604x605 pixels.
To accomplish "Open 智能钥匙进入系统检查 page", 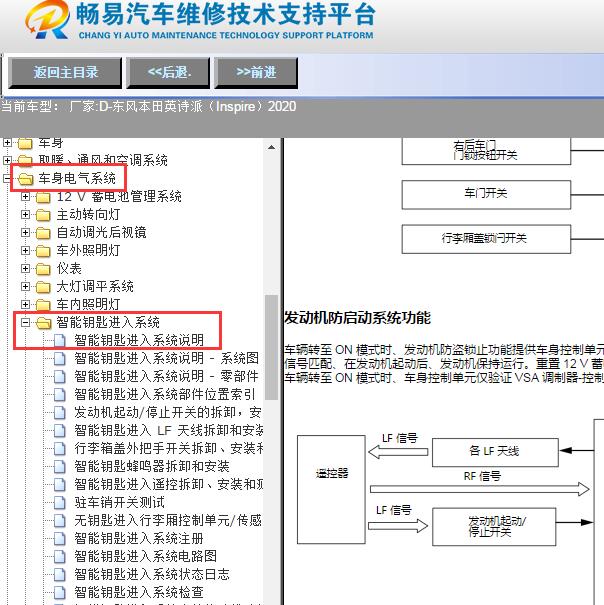I will [x=139, y=592].
